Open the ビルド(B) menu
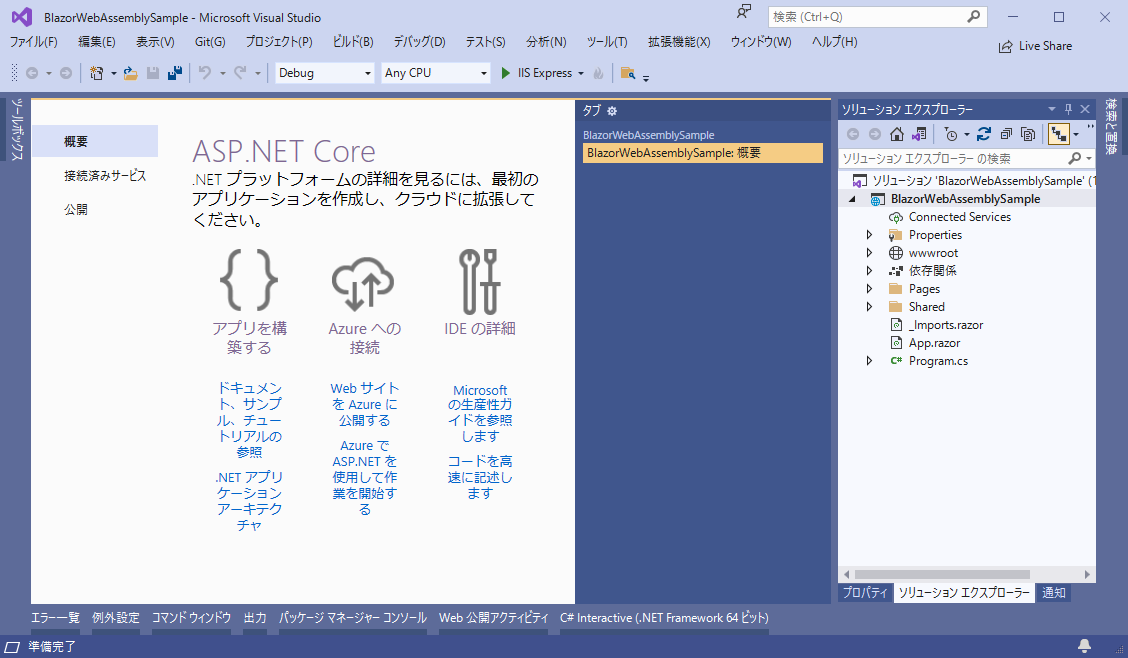 (x=352, y=42)
